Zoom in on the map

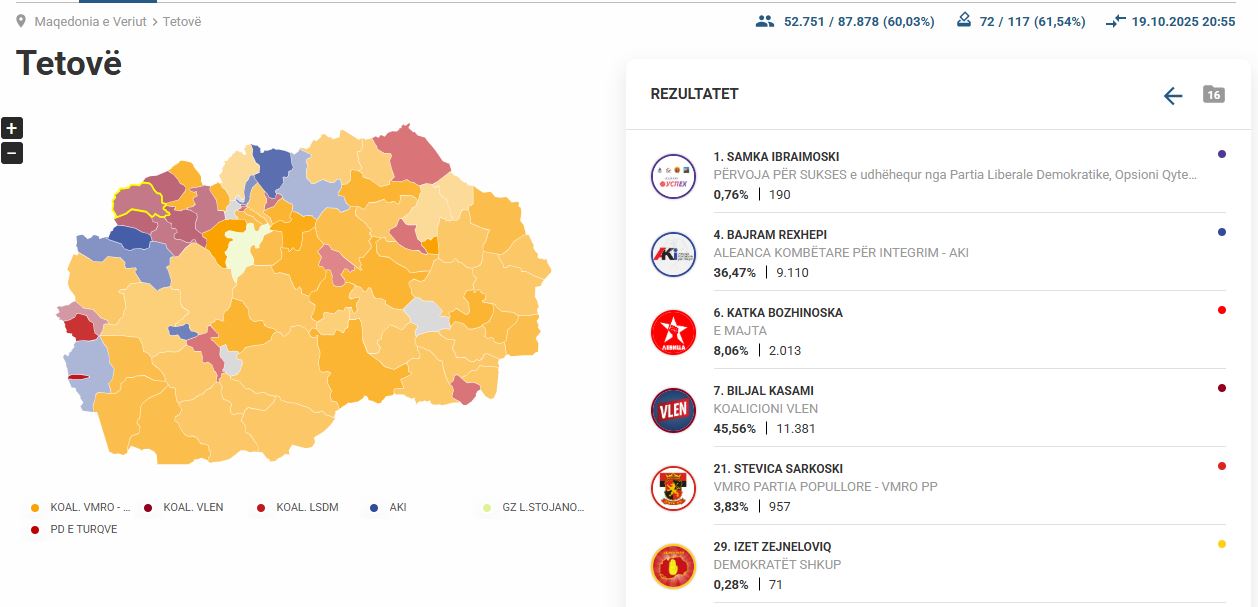(x=12, y=128)
